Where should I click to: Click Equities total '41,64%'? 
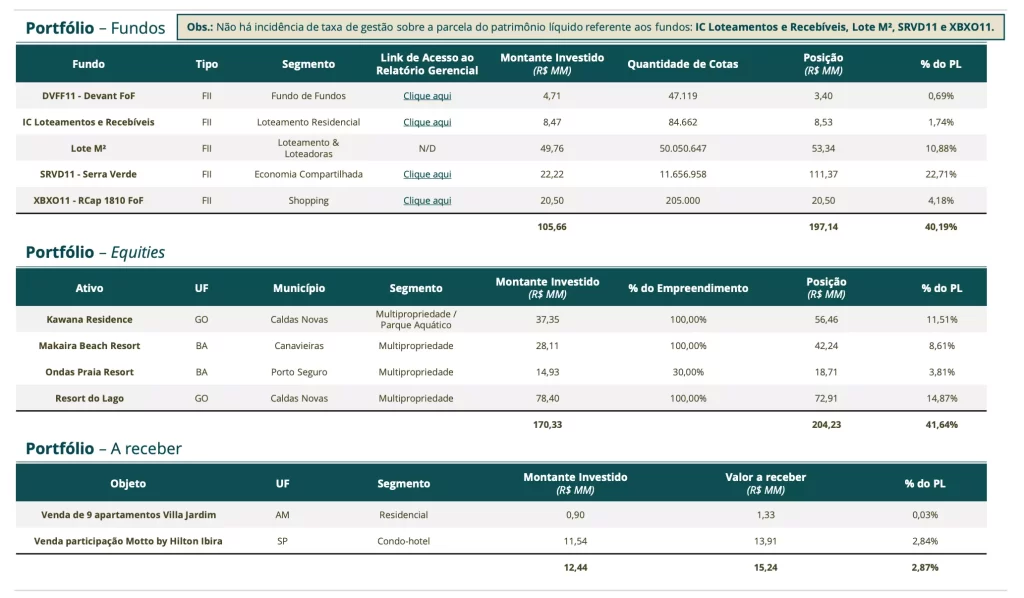(942, 425)
